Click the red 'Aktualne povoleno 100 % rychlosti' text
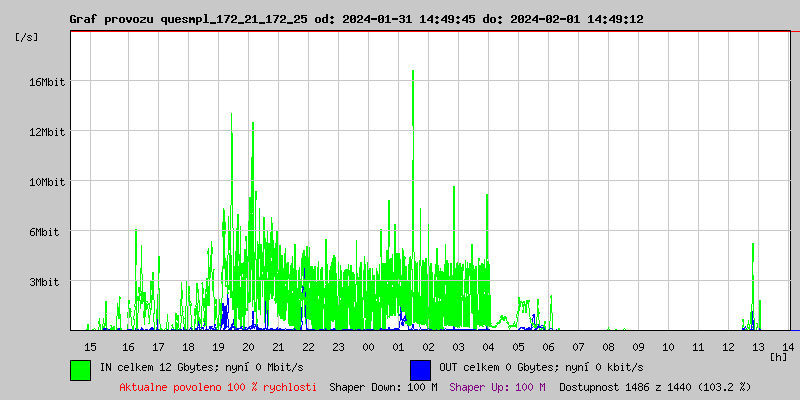The width and height of the screenshot is (800, 400). point(218,387)
